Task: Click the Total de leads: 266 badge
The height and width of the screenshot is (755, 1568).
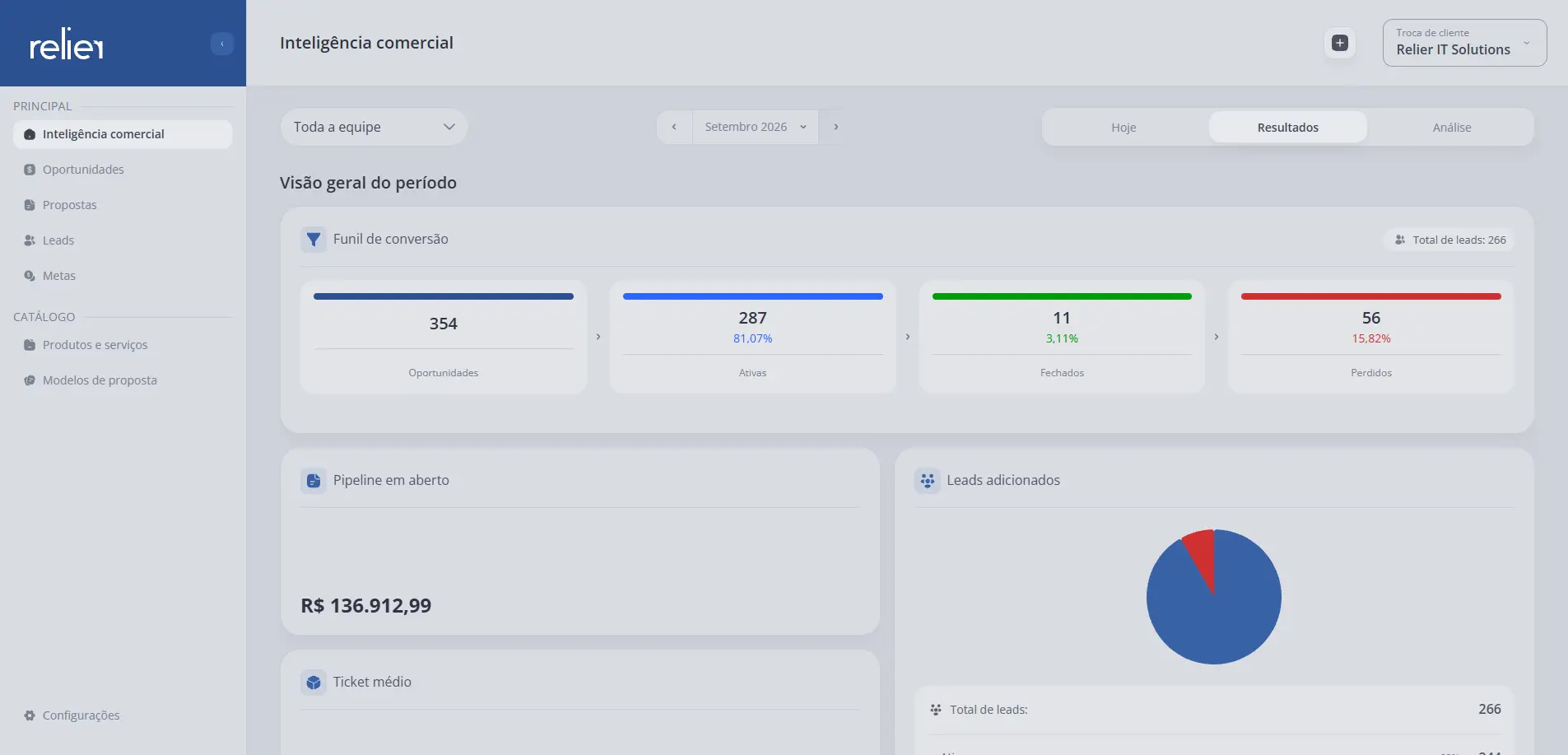Action: click(1449, 240)
